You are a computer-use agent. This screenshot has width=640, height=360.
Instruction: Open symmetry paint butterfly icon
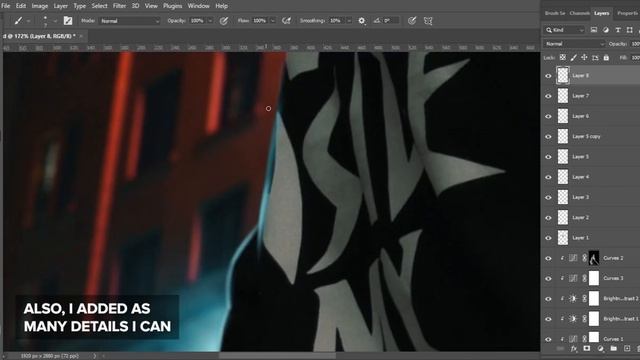[x=428, y=21]
